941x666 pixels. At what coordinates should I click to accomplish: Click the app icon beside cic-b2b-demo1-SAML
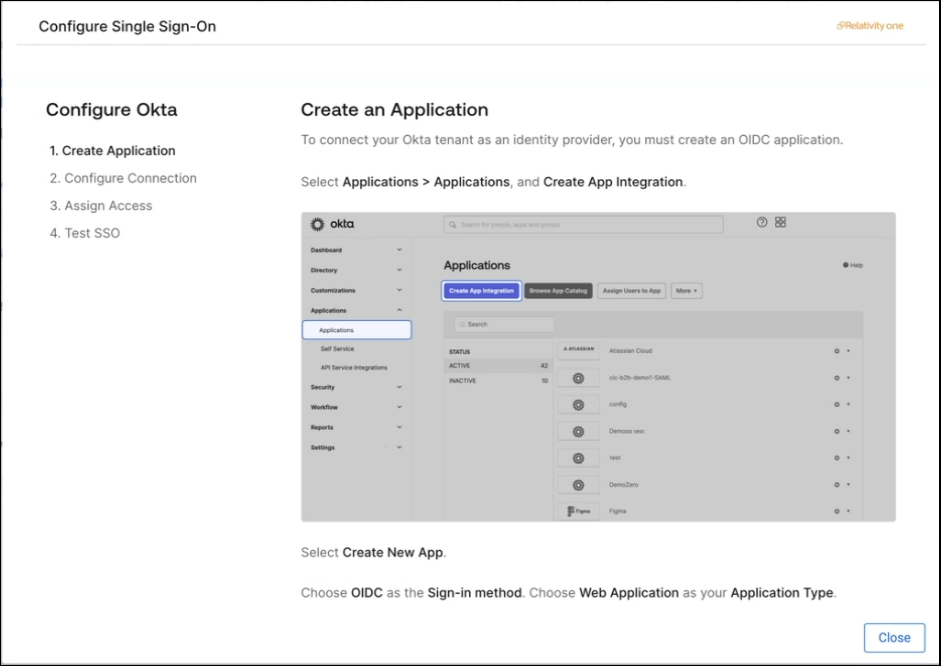tap(579, 378)
